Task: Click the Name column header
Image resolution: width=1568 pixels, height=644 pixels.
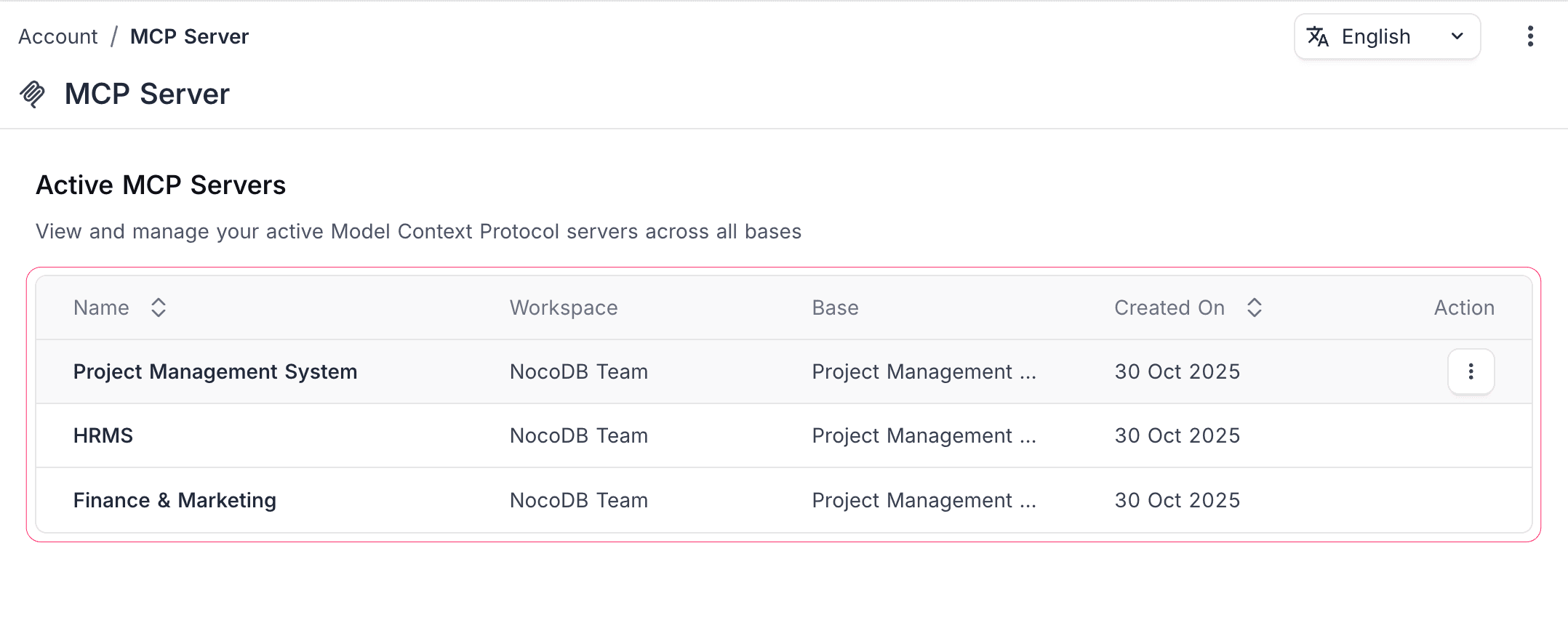Action: [x=101, y=307]
